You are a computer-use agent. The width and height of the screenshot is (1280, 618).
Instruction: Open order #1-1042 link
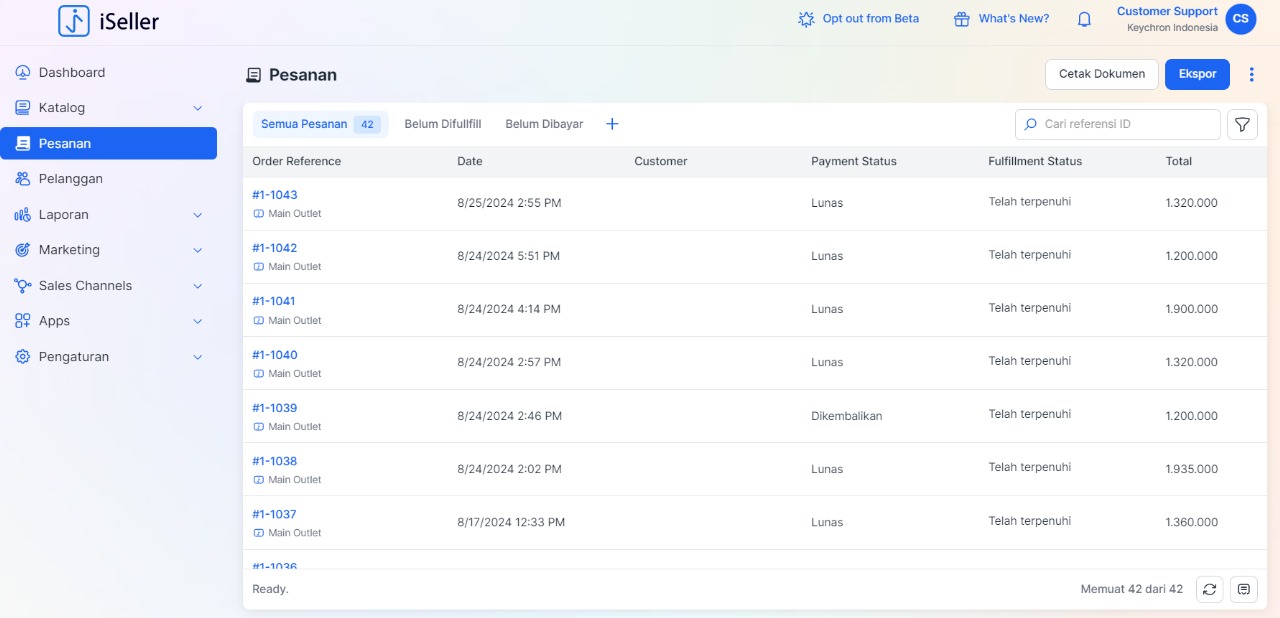pos(275,248)
